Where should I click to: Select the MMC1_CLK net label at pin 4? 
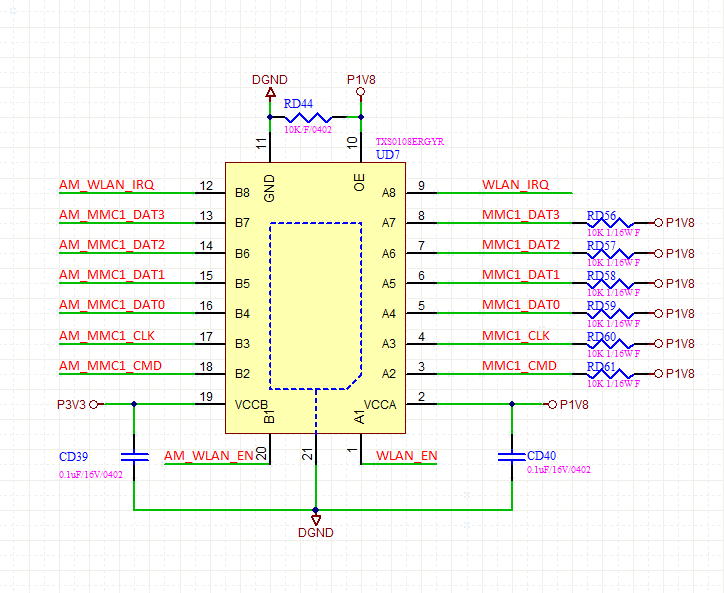pyautogui.click(x=516, y=336)
